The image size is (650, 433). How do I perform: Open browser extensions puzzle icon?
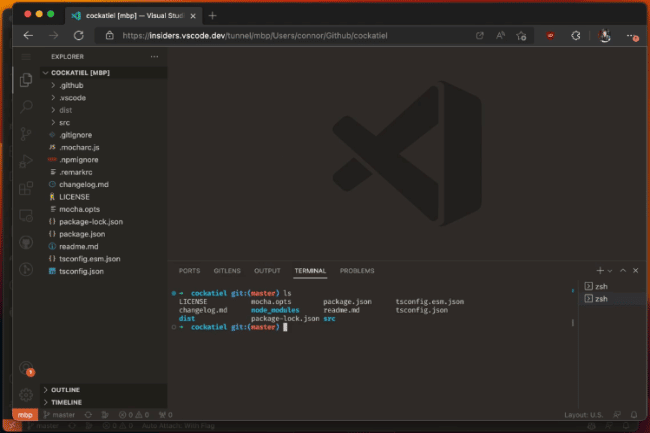(x=576, y=36)
